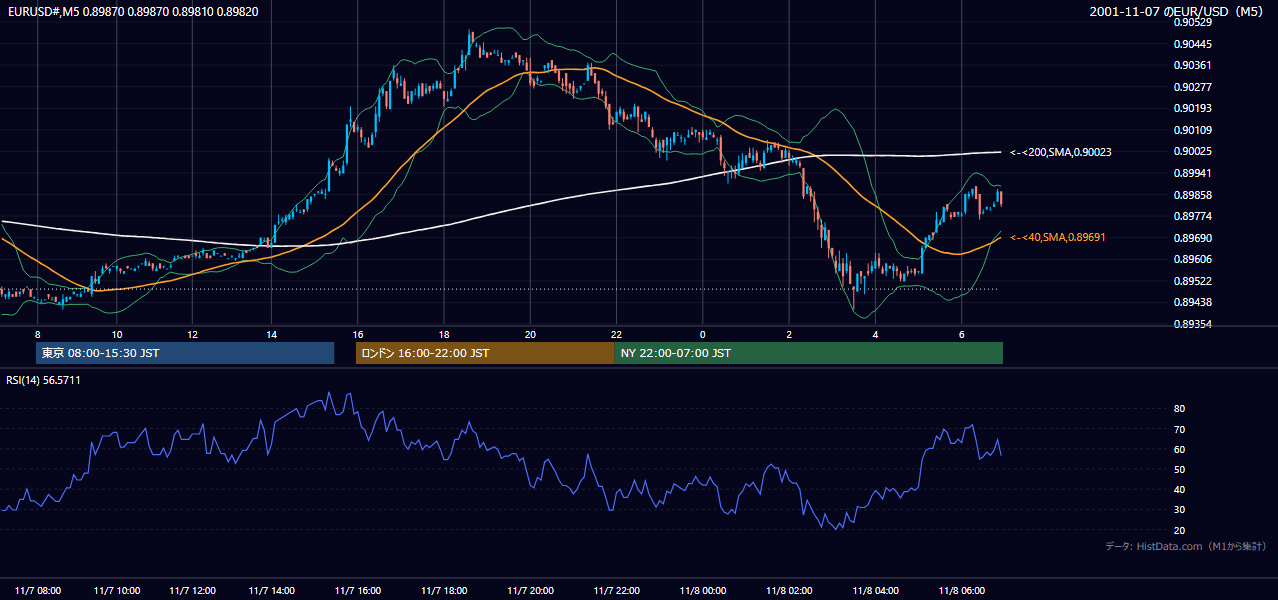Select the 東京 08:00-15:30 JST session bar
The height and width of the screenshot is (600, 1278).
tap(185, 353)
